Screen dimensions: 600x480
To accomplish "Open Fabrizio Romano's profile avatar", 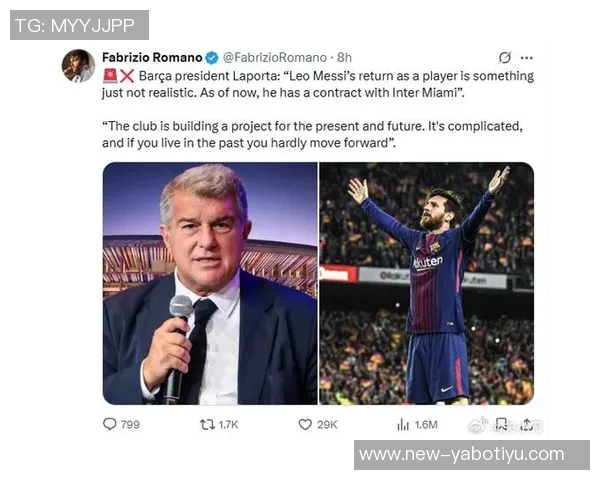I will tap(78, 66).
